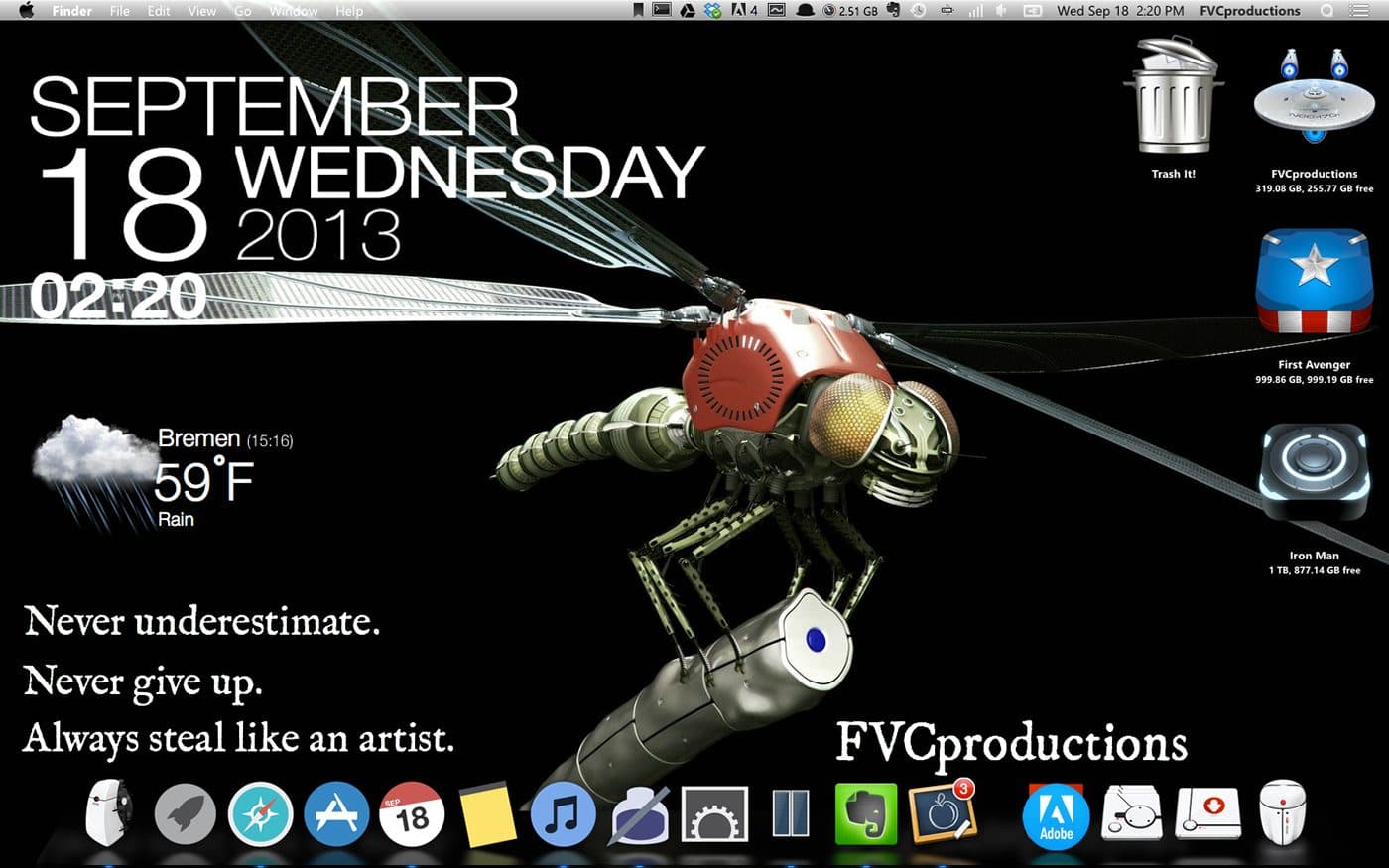Open the chalkboard app with 3 badge
This screenshot has height=868, width=1389.
pyautogui.click(x=942, y=812)
